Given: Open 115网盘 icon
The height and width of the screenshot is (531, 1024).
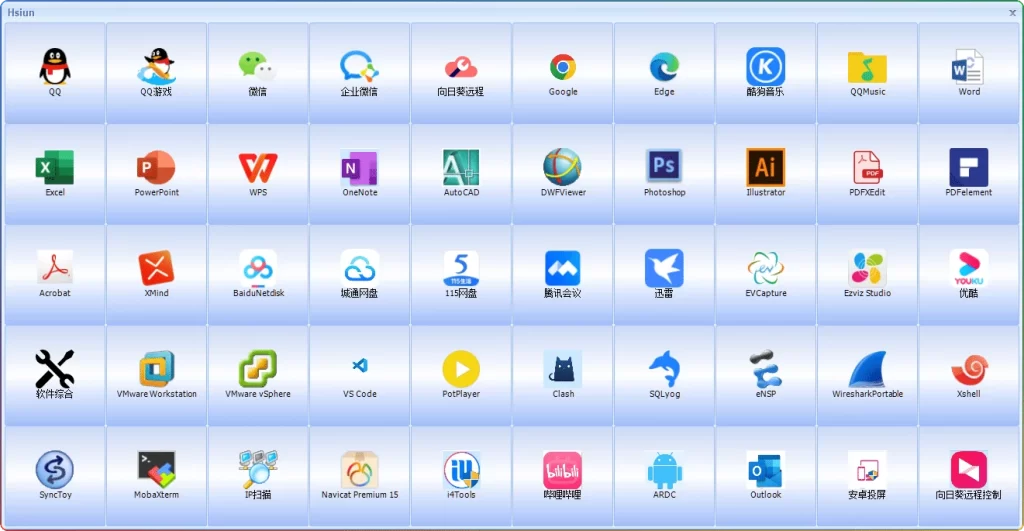Looking at the screenshot, I should 461,274.
